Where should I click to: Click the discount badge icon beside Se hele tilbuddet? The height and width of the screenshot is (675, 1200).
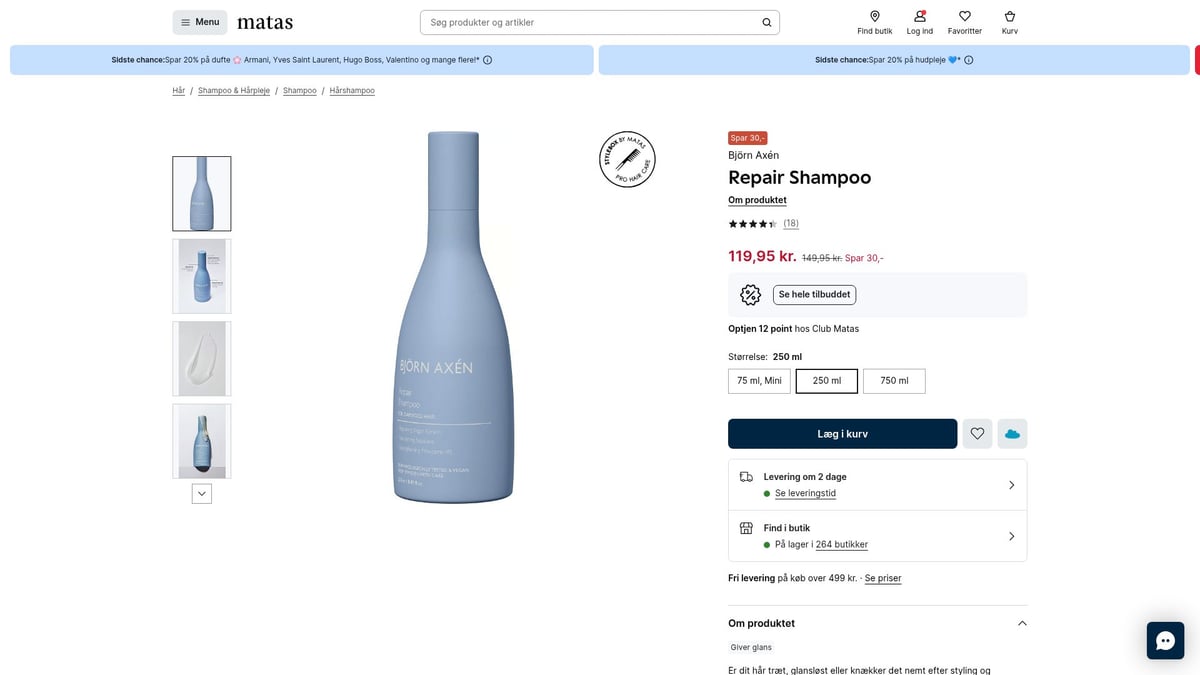pos(750,294)
